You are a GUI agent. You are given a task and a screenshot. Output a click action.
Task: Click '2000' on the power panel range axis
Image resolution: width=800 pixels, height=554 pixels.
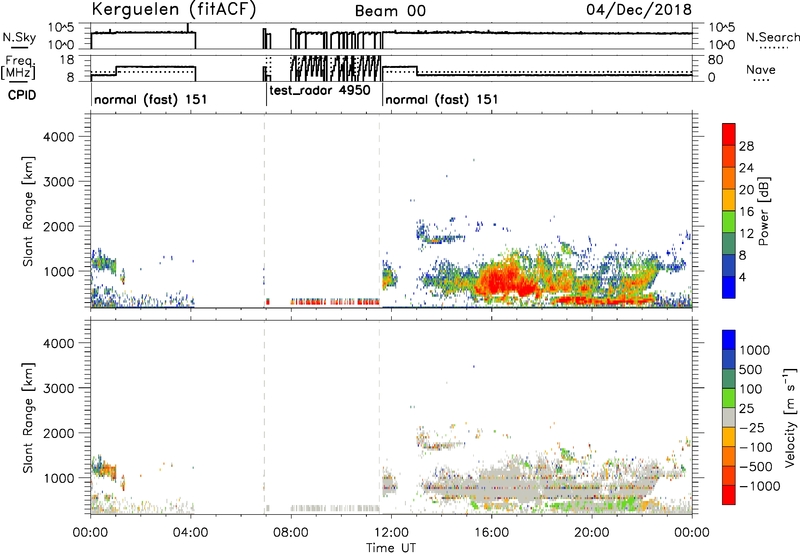[x=58, y=226]
